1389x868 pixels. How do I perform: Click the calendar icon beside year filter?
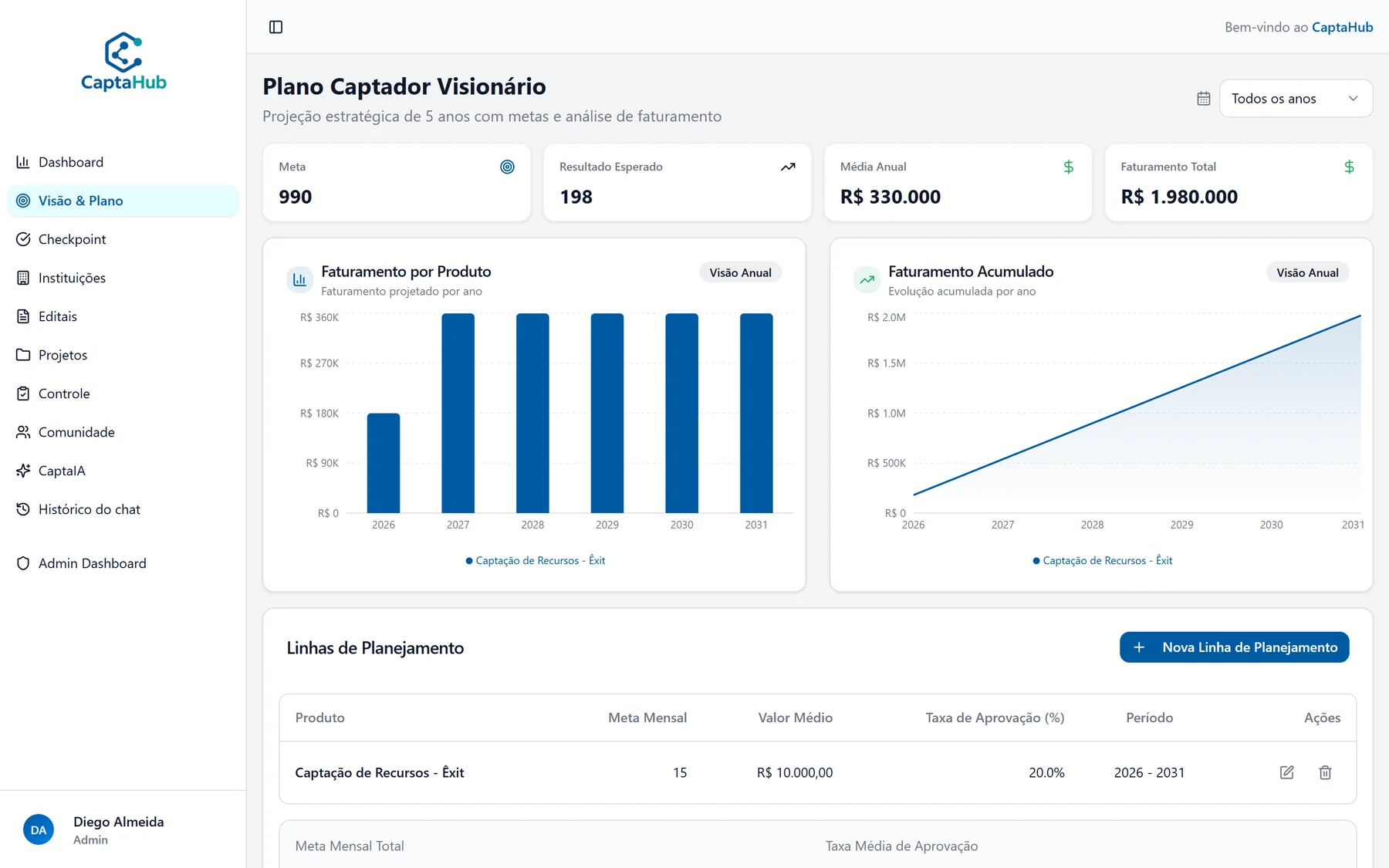tap(1204, 99)
